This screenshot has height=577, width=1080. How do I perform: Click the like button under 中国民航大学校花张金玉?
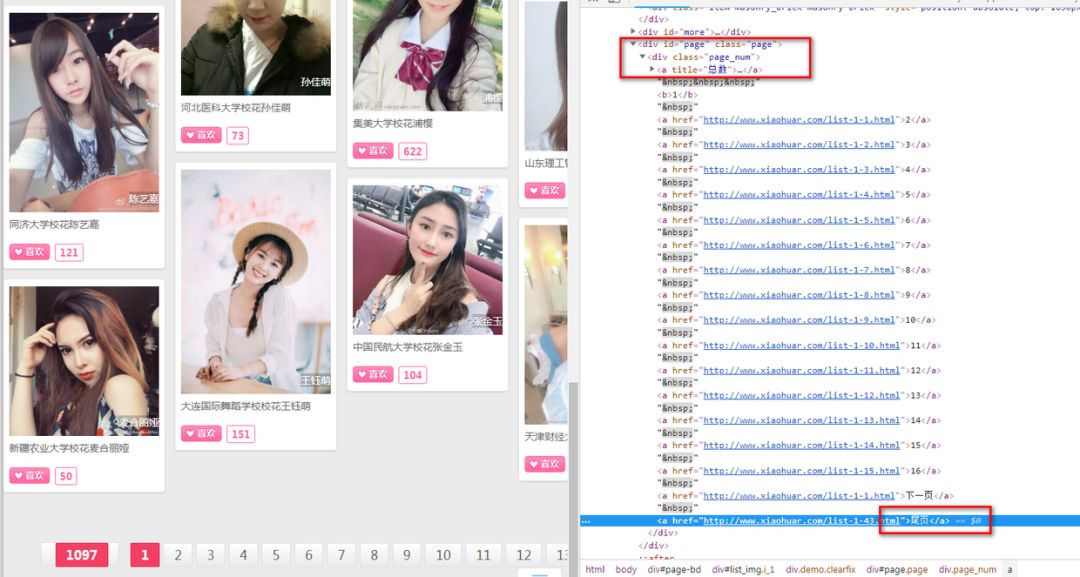[x=373, y=375]
